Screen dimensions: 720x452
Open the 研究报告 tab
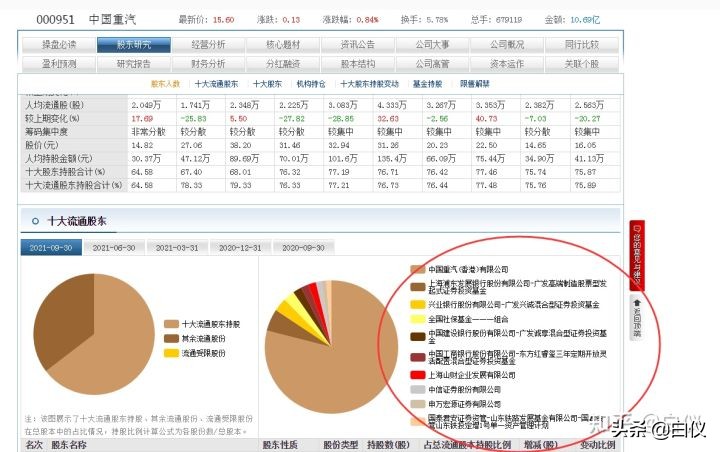[x=134, y=64]
